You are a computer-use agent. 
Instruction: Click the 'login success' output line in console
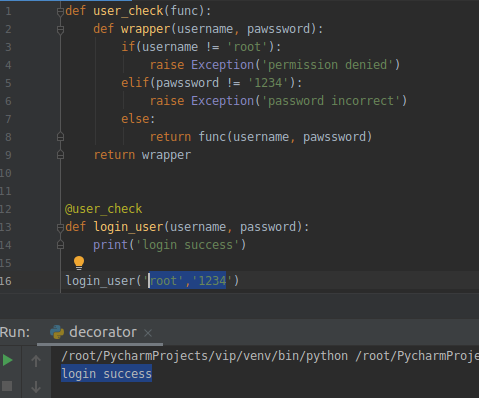107,374
